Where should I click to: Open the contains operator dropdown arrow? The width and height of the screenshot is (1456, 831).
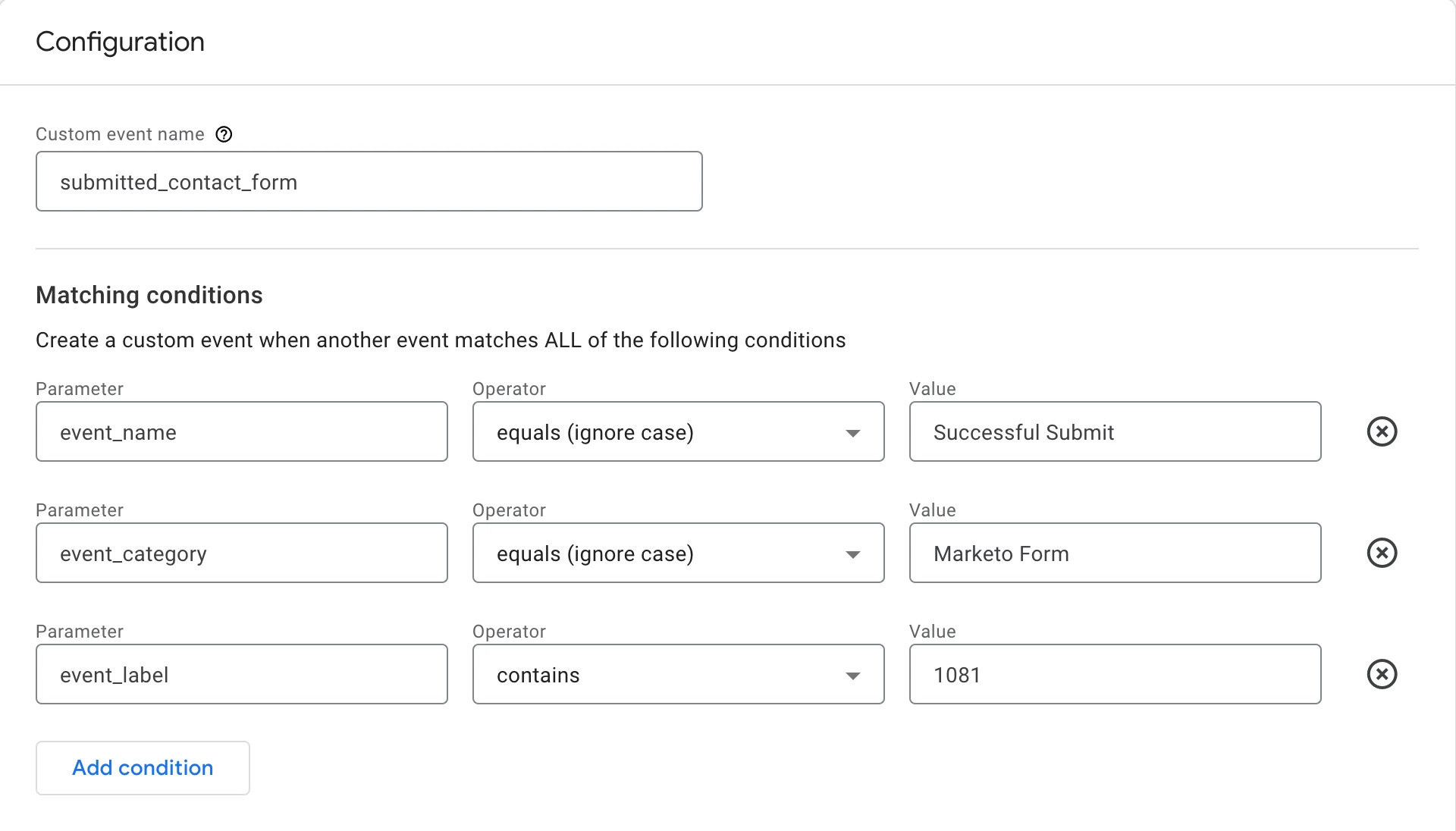click(x=852, y=676)
